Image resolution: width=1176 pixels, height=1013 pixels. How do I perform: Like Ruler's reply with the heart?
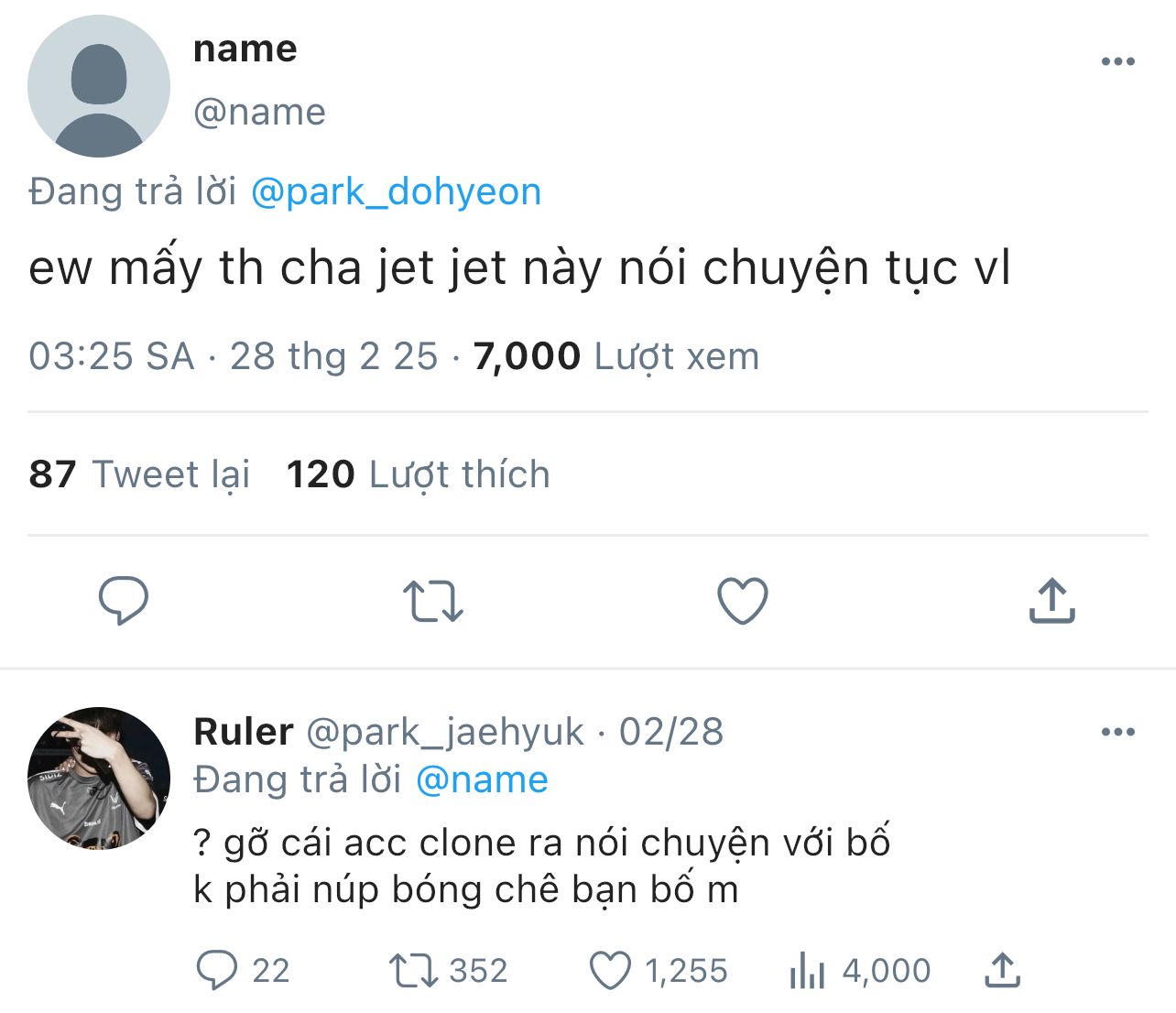(x=610, y=970)
